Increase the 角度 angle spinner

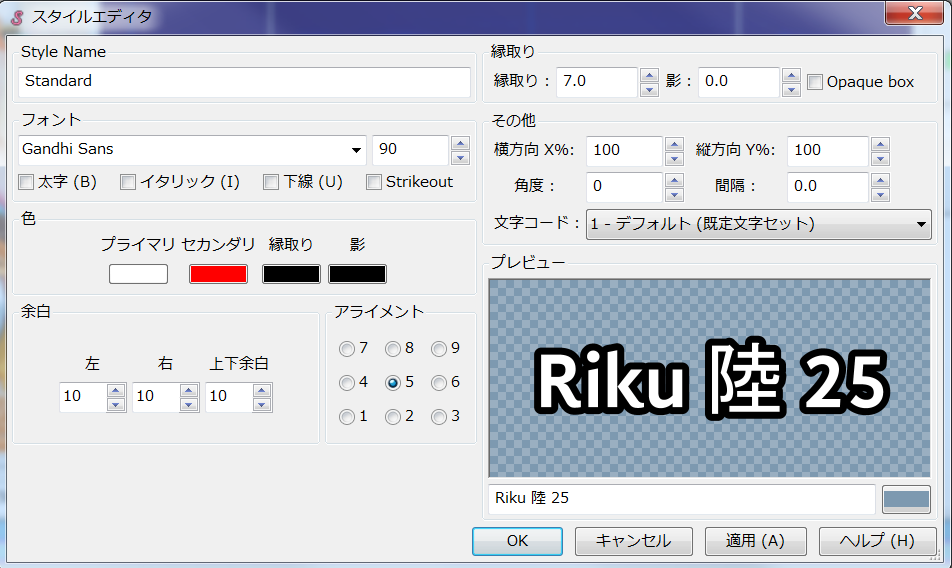click(675, 180)
